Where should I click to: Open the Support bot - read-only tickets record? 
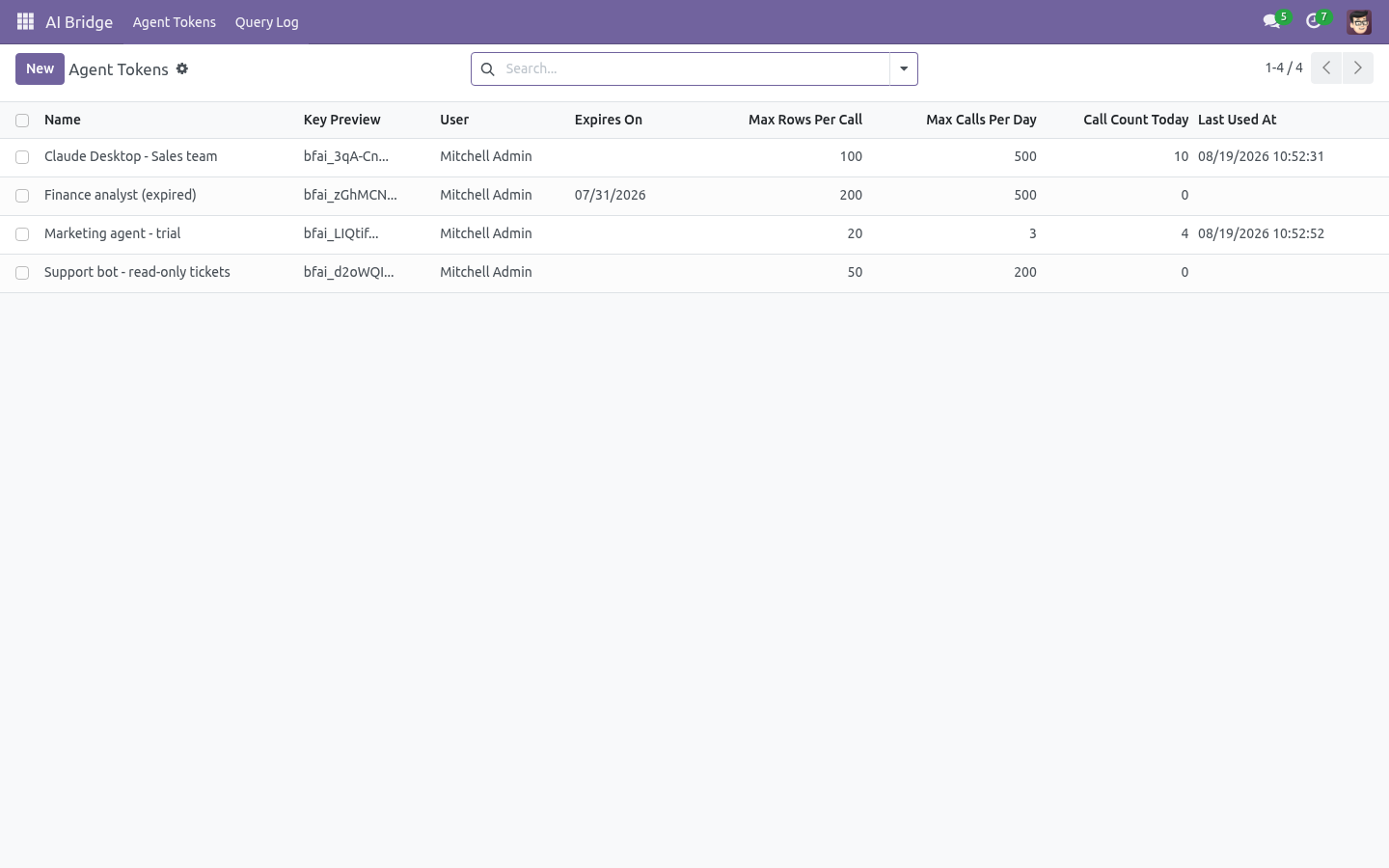click(137, 272)
